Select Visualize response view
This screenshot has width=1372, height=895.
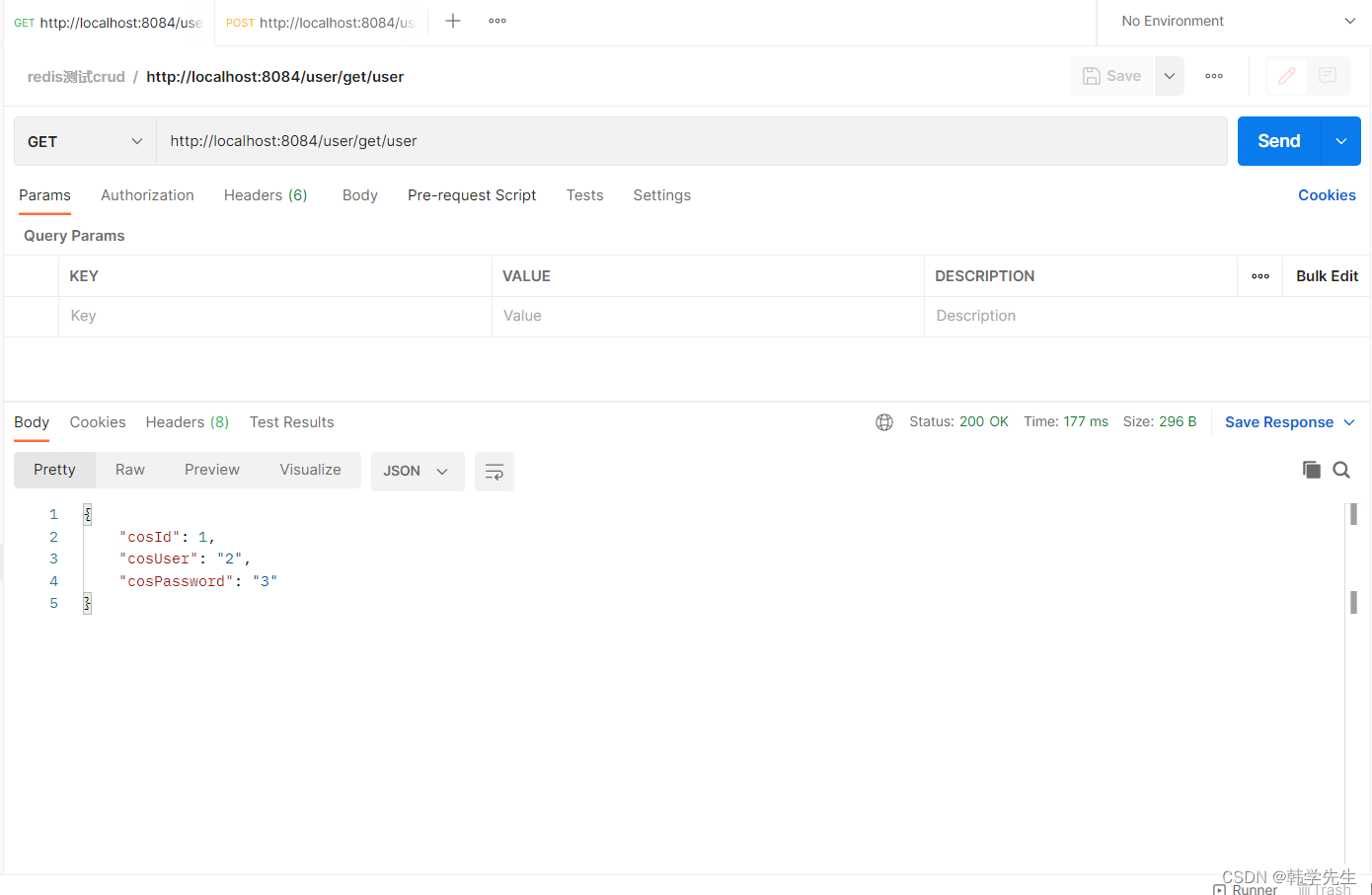click(310, 470)
